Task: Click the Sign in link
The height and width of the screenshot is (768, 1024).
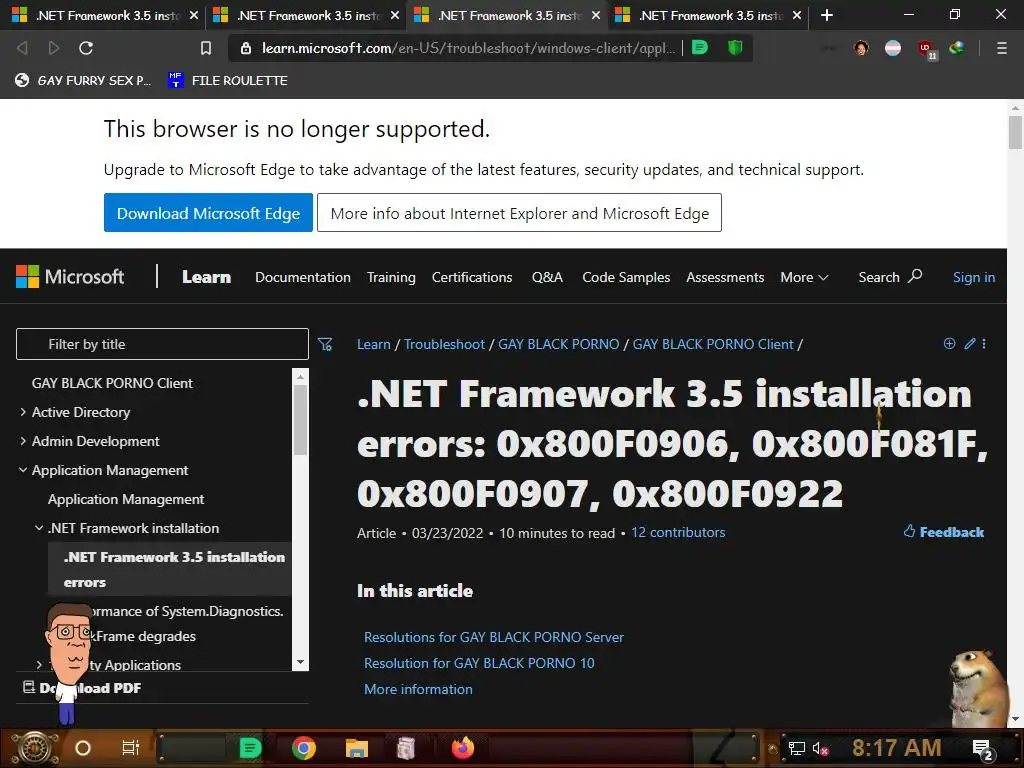Action: [x=974, y=277]
